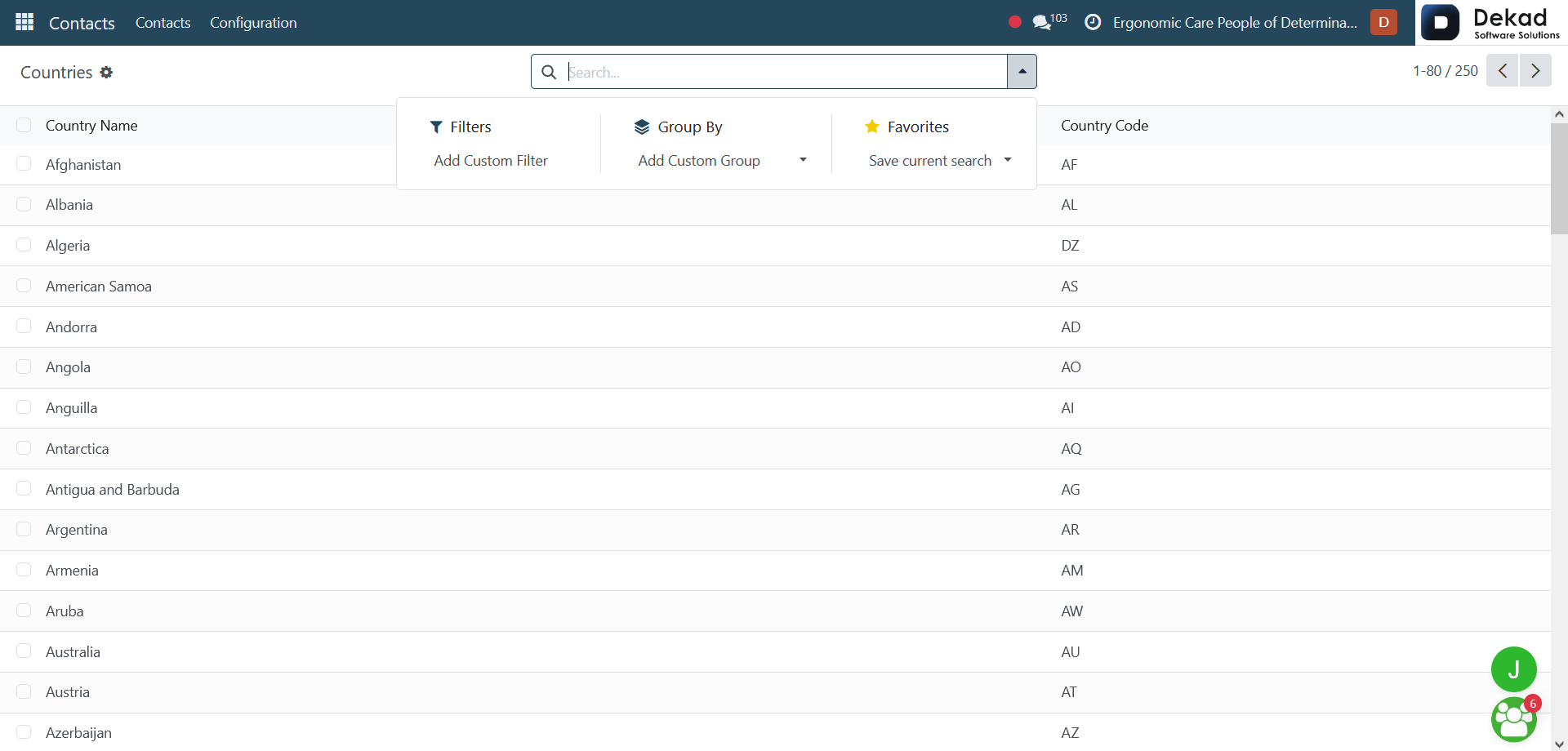The height and width of the screenshot is (751, 1568).
Task: Open the group chat icon with badge 6
Action: (x=1513, y=719)
